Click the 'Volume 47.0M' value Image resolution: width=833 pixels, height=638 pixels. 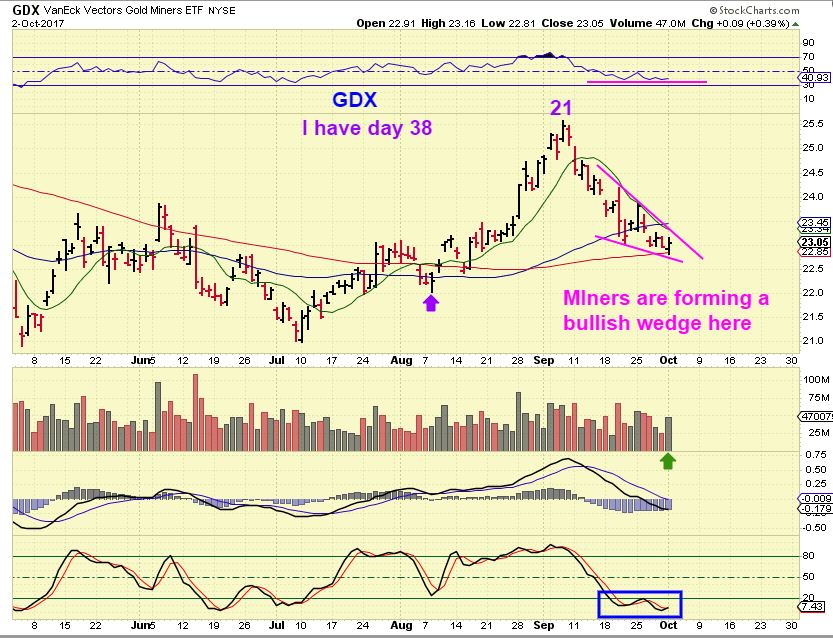pos(648,23)
